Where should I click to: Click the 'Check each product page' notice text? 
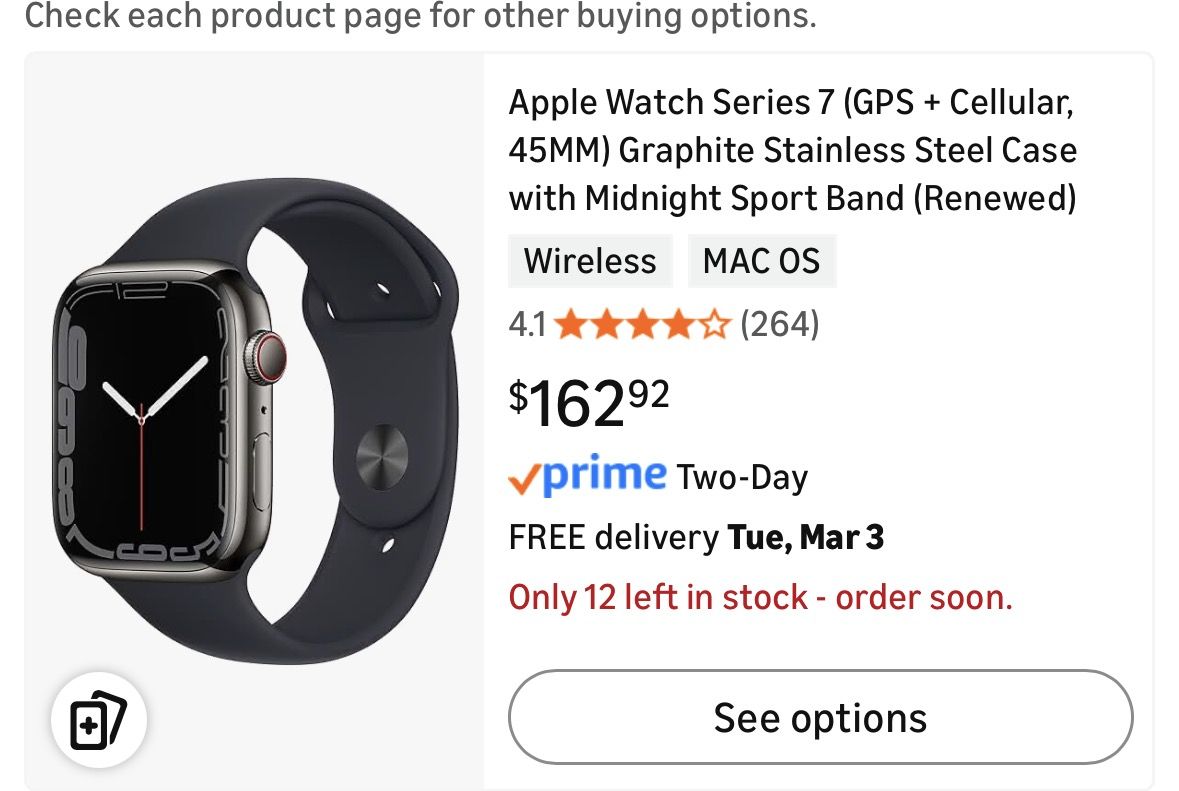pos(420,16)
